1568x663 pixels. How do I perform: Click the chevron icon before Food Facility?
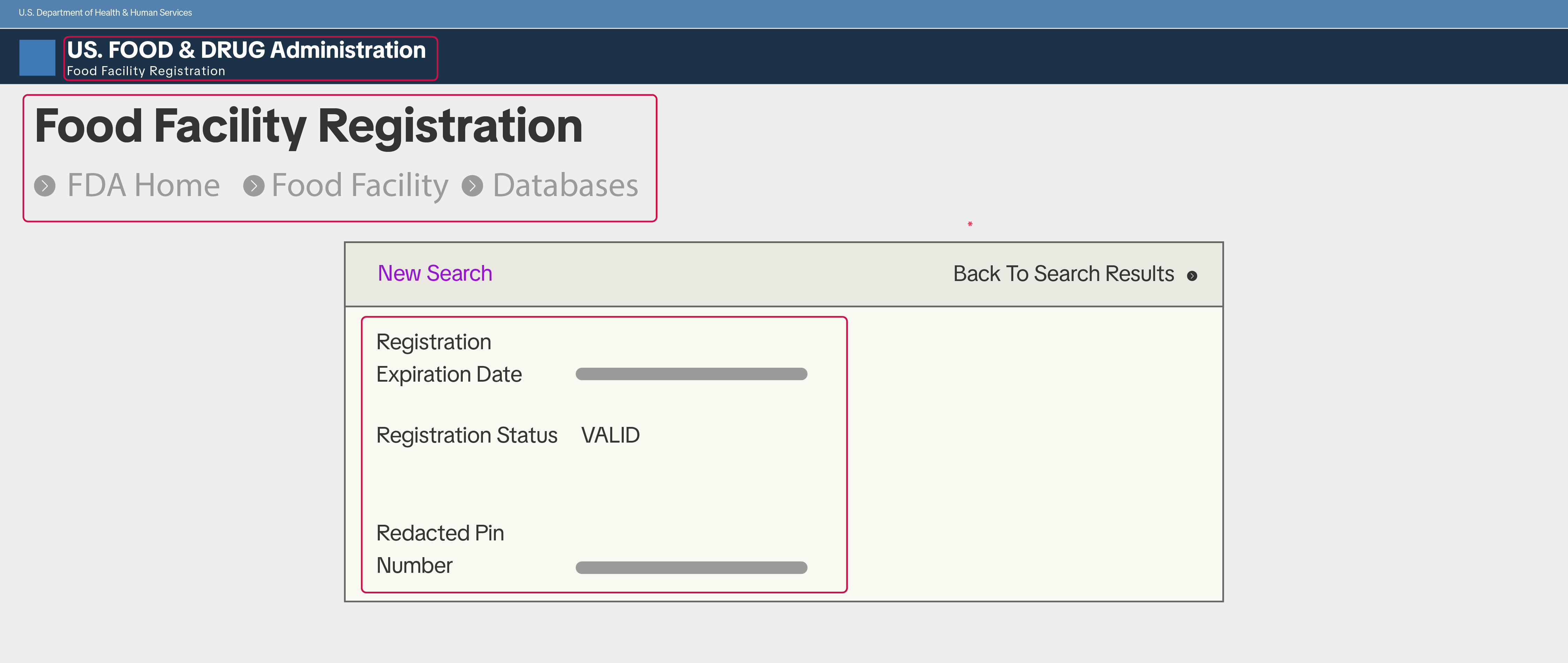[x=254, y=186]
